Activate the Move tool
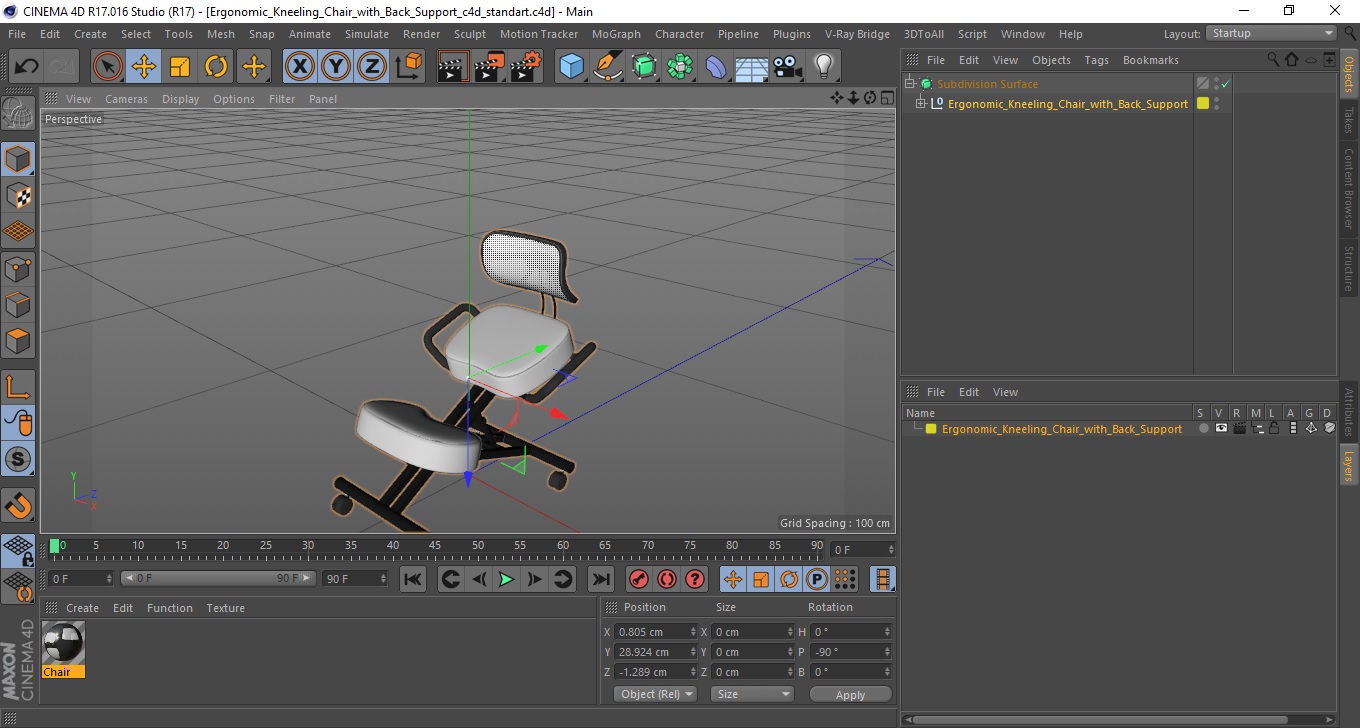This screenshot has height=728, width=1360. point(144,67)
